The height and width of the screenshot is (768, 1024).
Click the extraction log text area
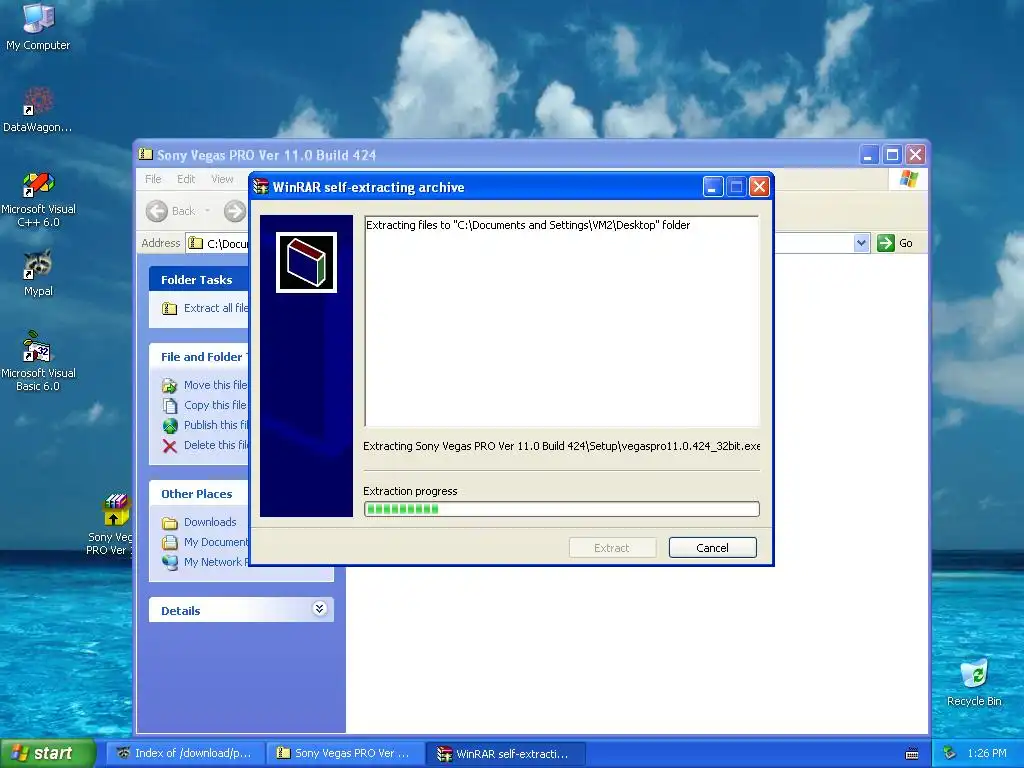click(562, 321)
